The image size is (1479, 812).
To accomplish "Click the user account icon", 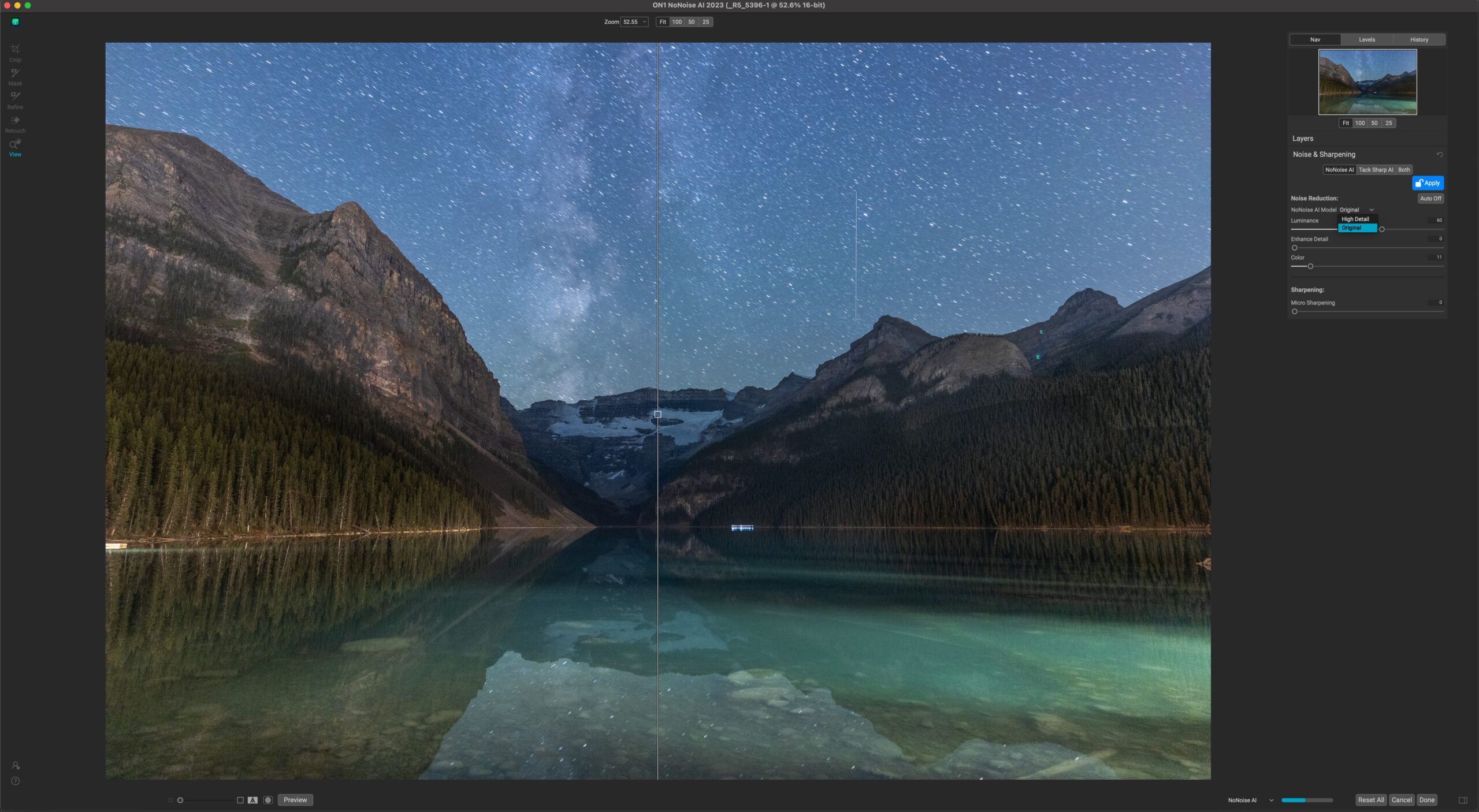I will coord(16,765).
